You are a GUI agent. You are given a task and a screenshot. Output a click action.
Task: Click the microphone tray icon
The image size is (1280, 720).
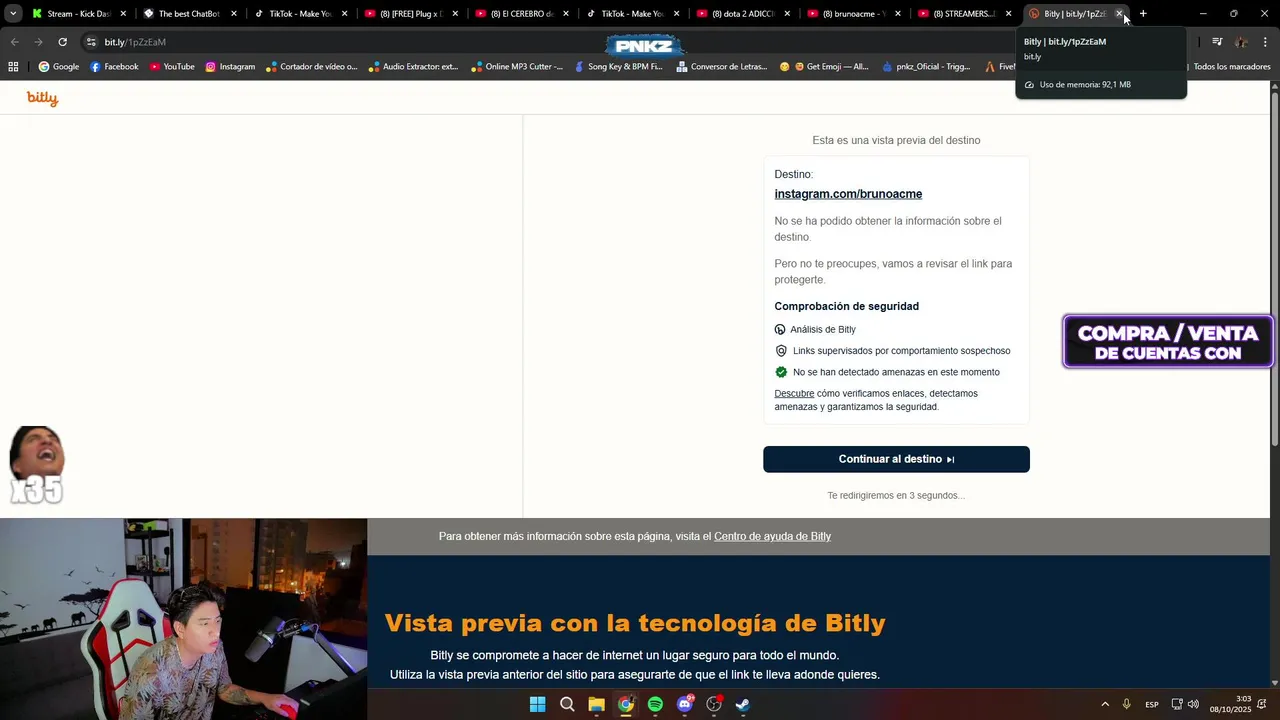pos(1127,704)
